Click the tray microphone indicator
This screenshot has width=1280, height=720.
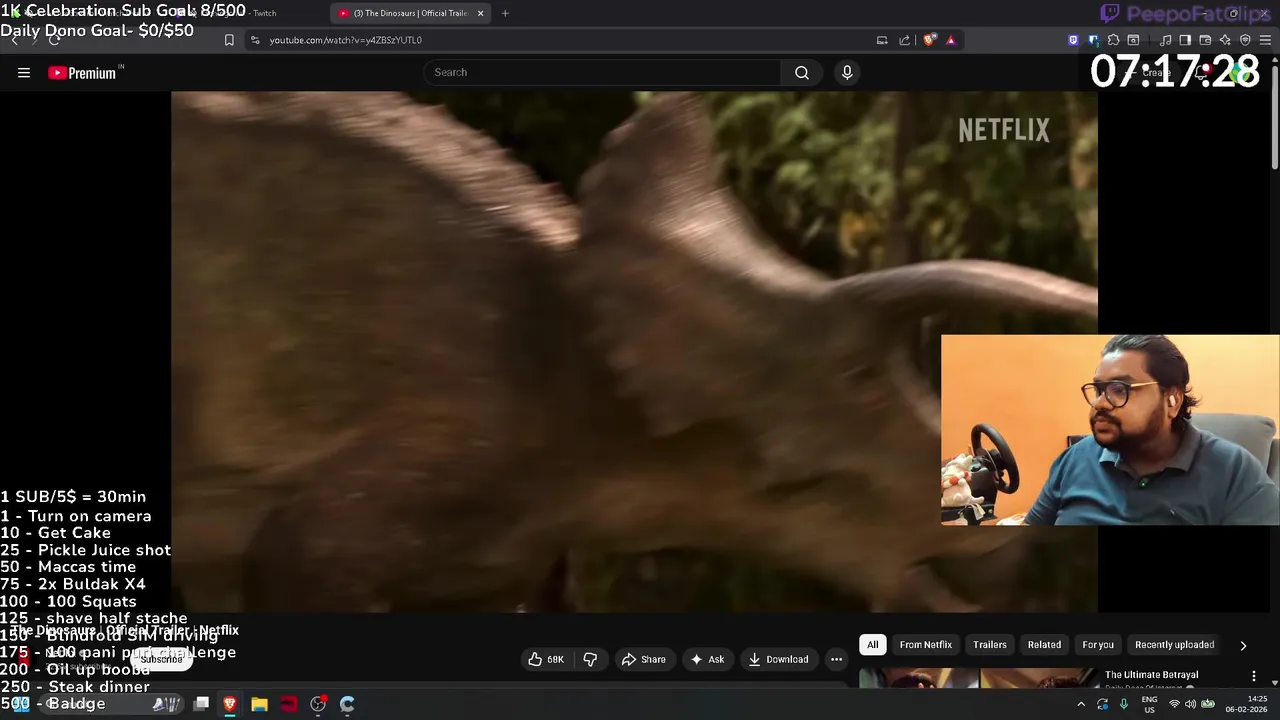click(x=1123, y=704)
